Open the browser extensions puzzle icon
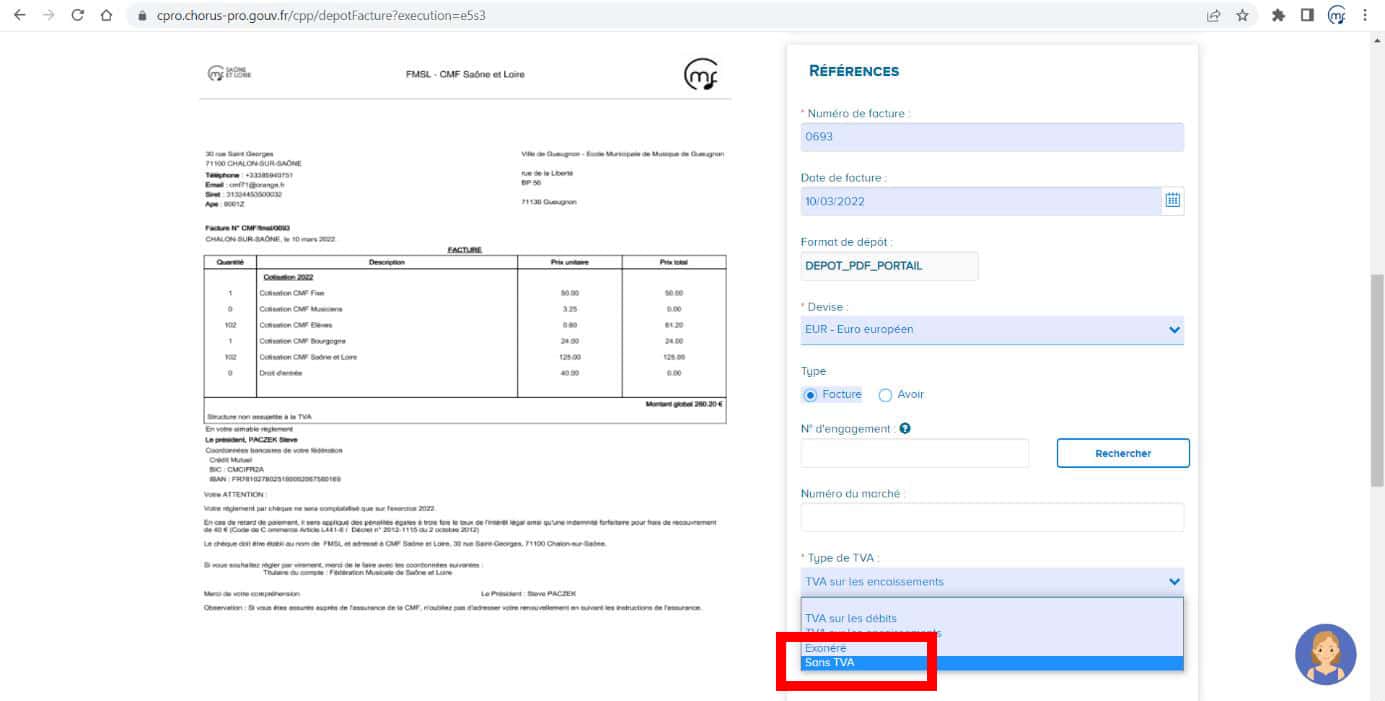1385x701 pixels. tap(1278, 15)
